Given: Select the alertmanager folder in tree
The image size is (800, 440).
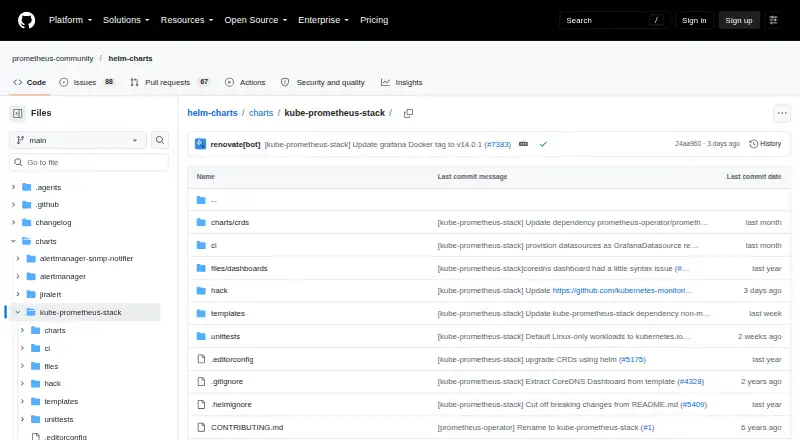Looking at the screenshot, I should click(x=63, y=277).
